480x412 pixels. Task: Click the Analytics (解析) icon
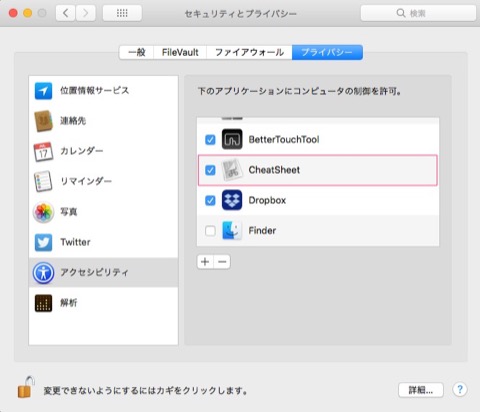(x=43, y=303)
